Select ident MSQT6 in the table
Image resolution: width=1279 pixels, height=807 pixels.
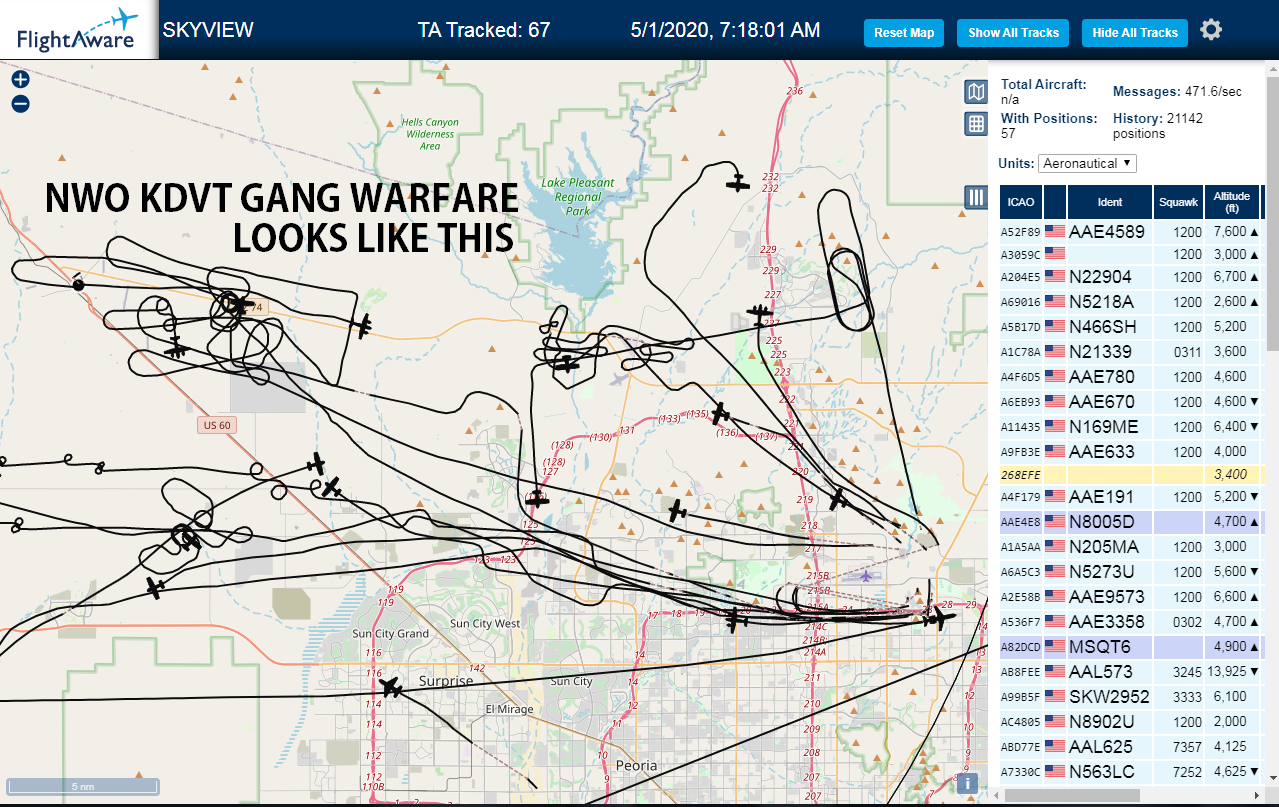(x=1099, y=647)
